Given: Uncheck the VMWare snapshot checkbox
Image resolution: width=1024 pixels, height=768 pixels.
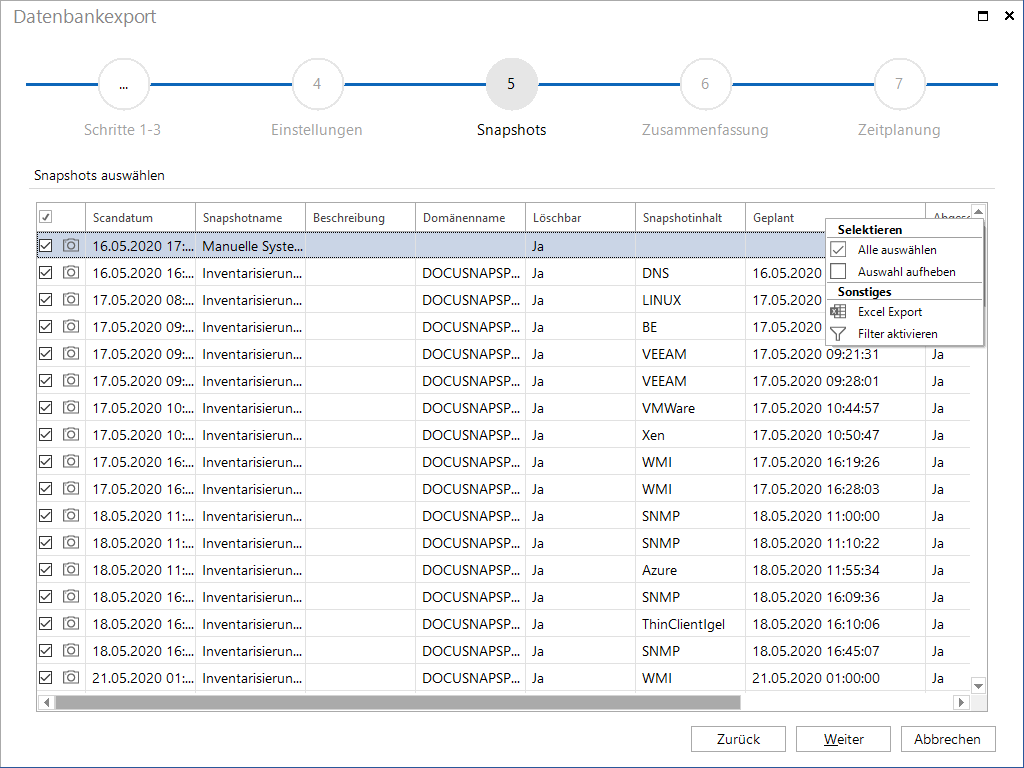Looking at the screenshot, I should click(46, 408).
